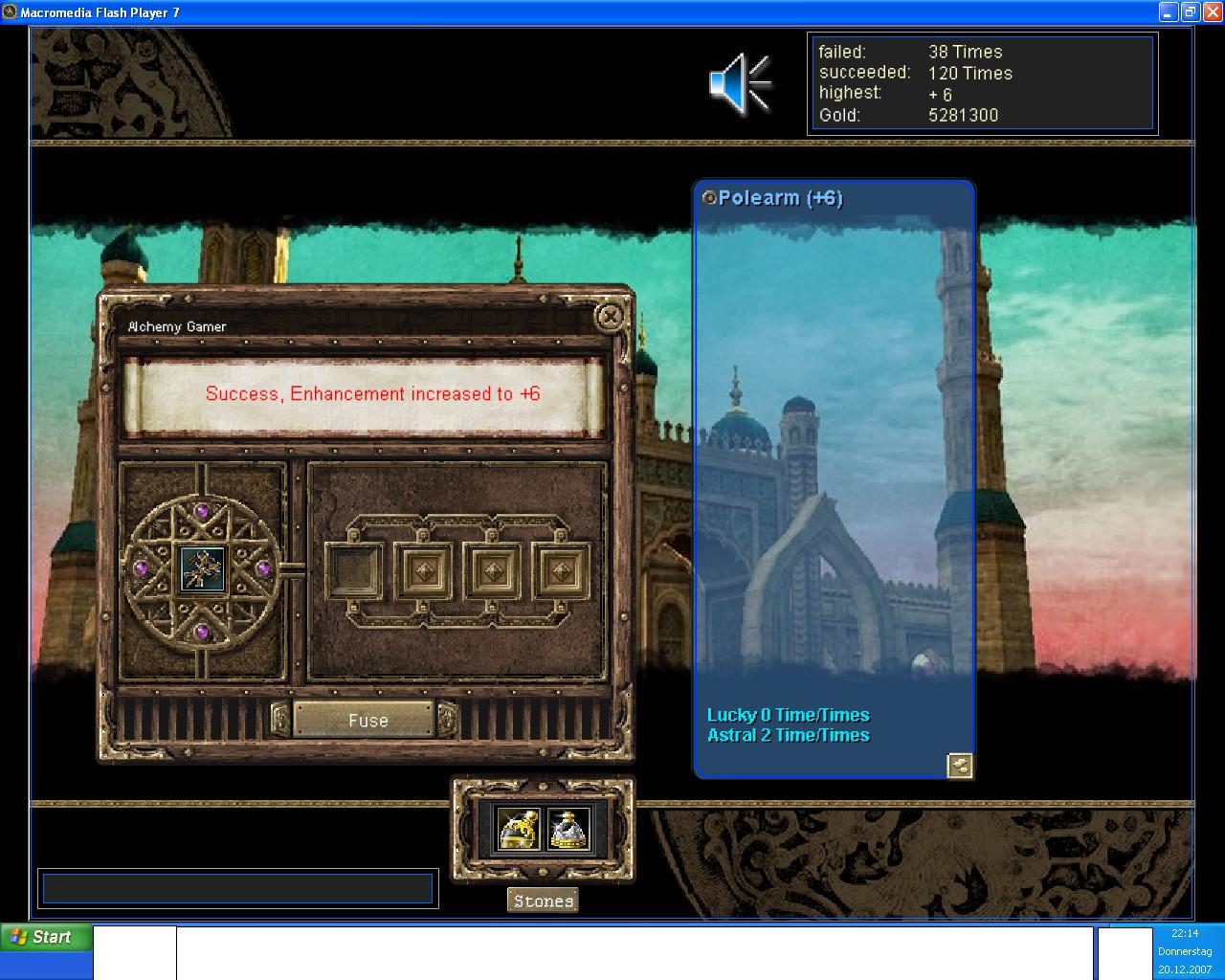
Task: Click the icon at Polearm panel's bottom-right corner
Action: tap(960, 765)
